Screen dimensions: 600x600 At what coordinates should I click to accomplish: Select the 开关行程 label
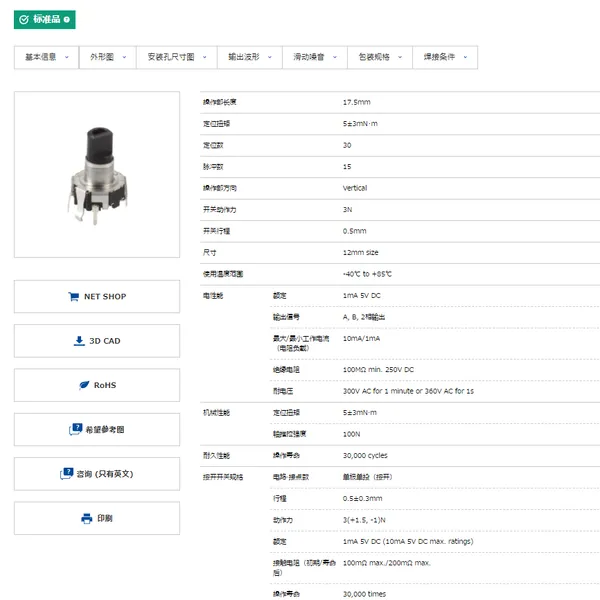pyautogui.click(x=217, y=231)
